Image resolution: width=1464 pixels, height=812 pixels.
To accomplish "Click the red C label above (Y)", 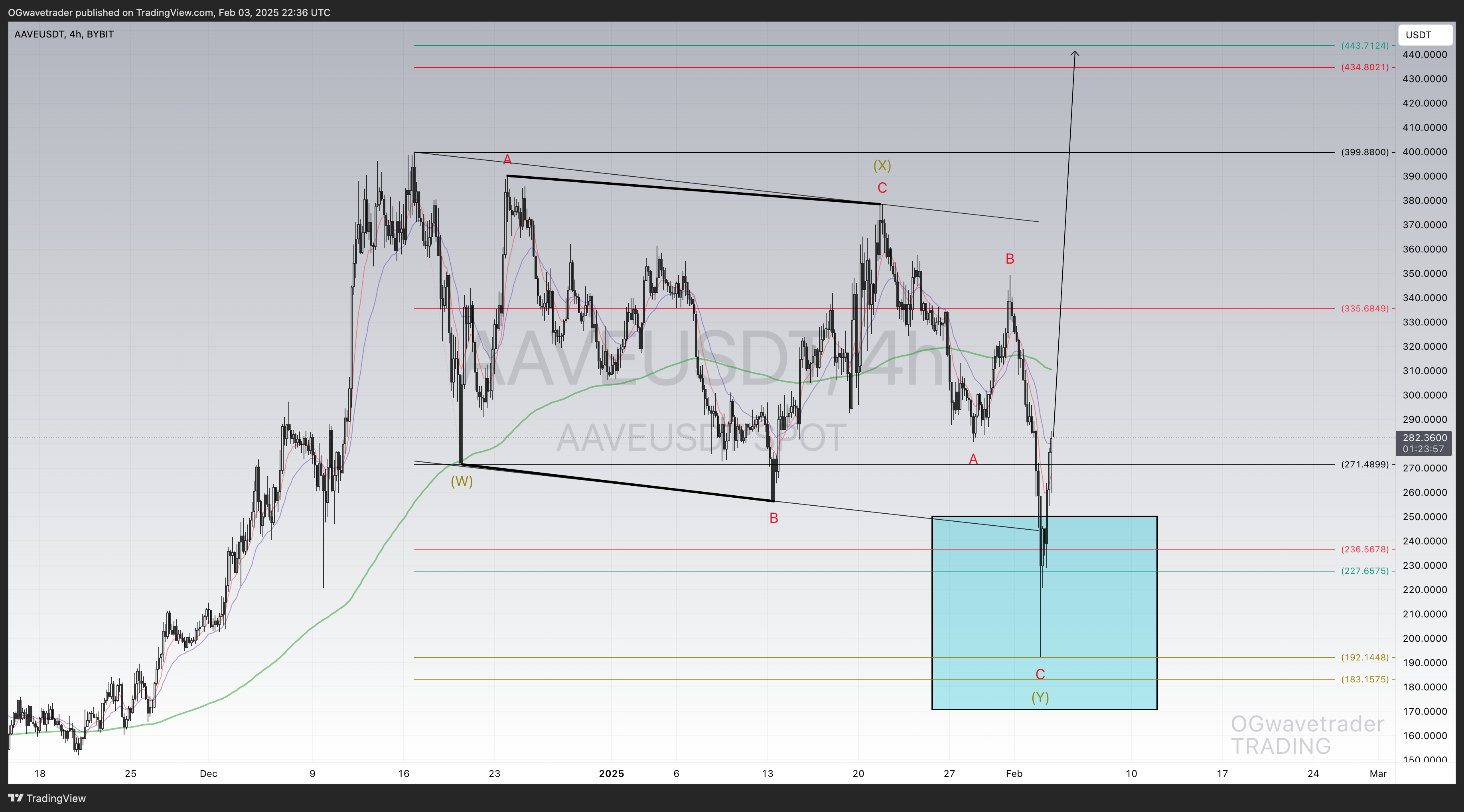I will pyautogui.click(x=1040, y=674).
